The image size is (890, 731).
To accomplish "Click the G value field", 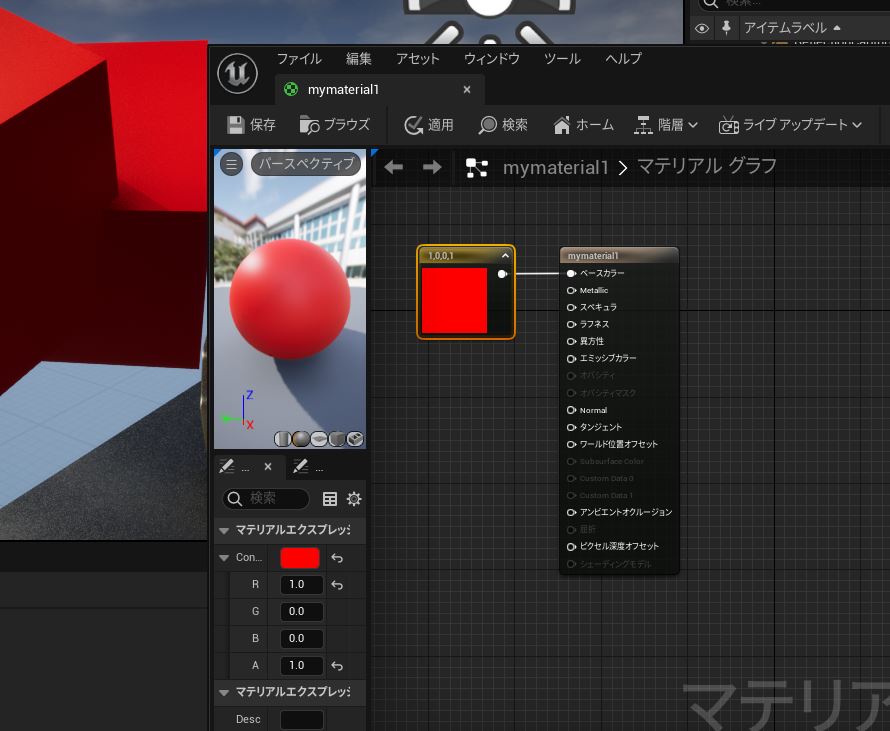I will (302, 612).
